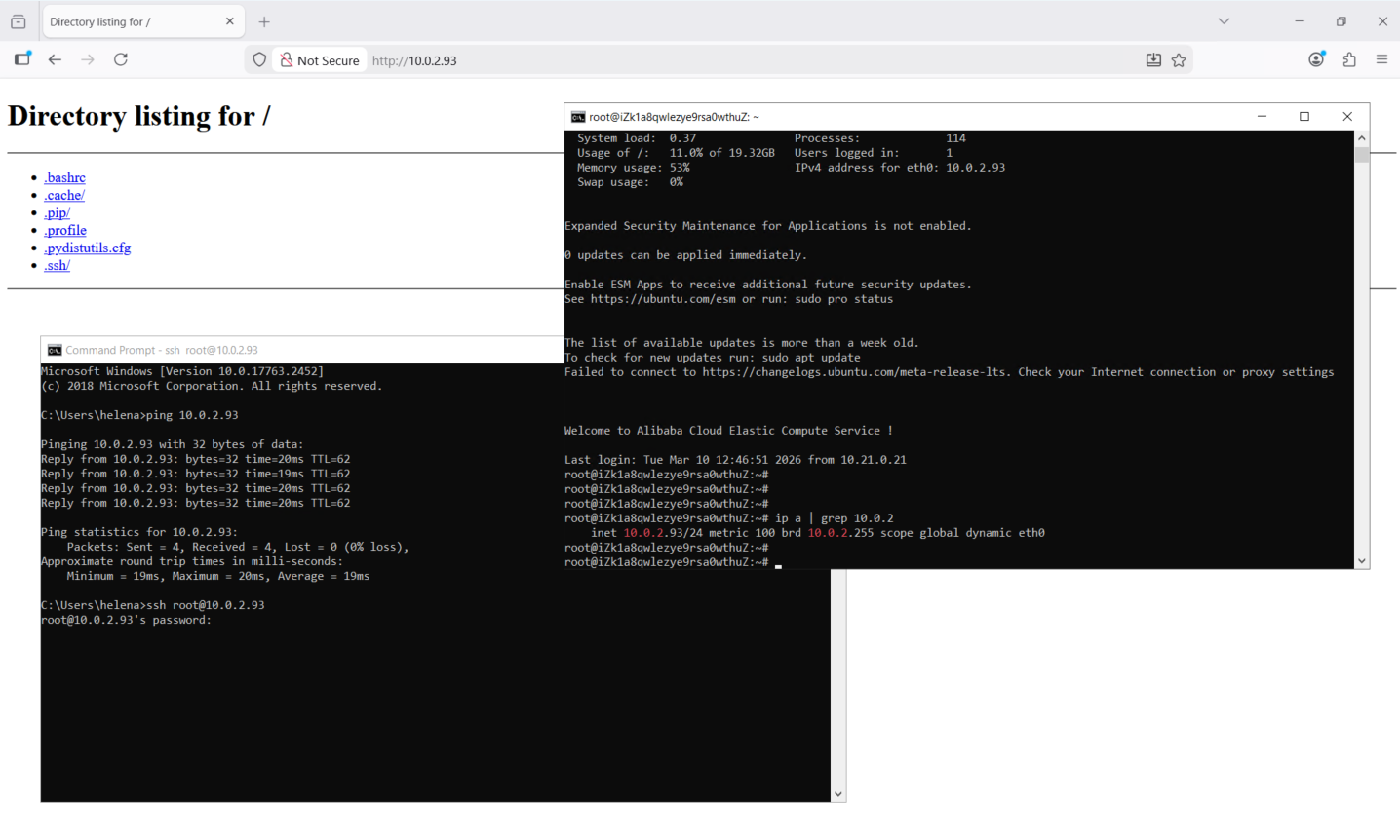Open the Firefox application menu (hamburger)

[1381, 59]
